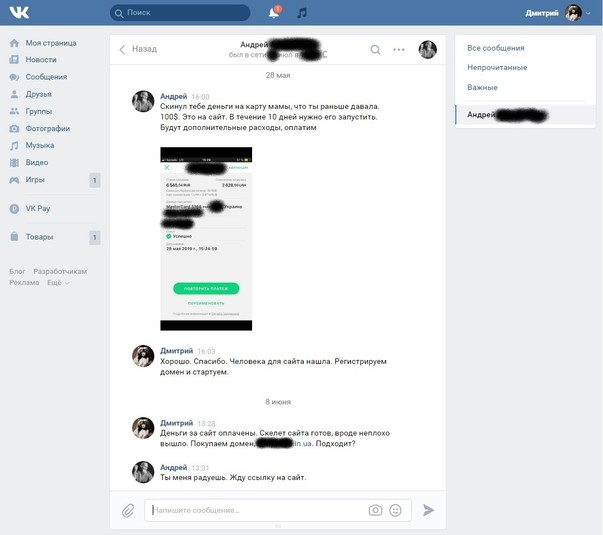Screen dimensions: 603x535
Task: Open Друзья in the left sidebar
Action: point(38,94)
